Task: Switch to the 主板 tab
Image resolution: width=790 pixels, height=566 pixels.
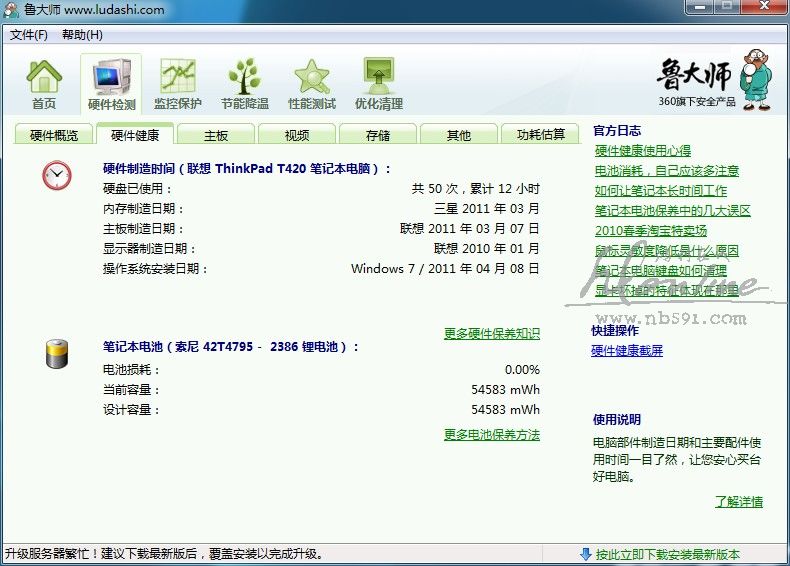Action: pos(216,135)
